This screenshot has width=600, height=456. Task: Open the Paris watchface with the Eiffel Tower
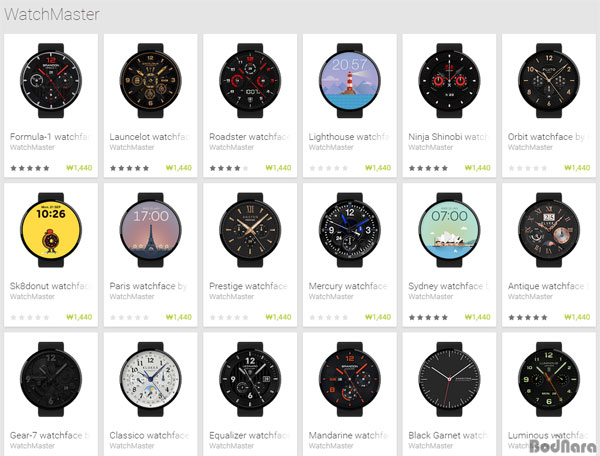[150, 230]
